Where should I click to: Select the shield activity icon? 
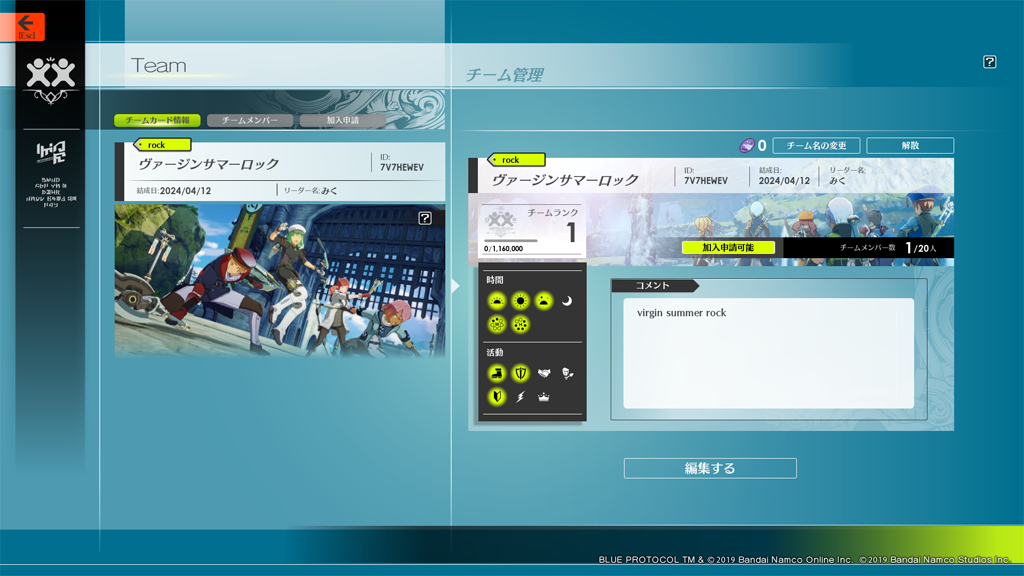pos(520,373)
